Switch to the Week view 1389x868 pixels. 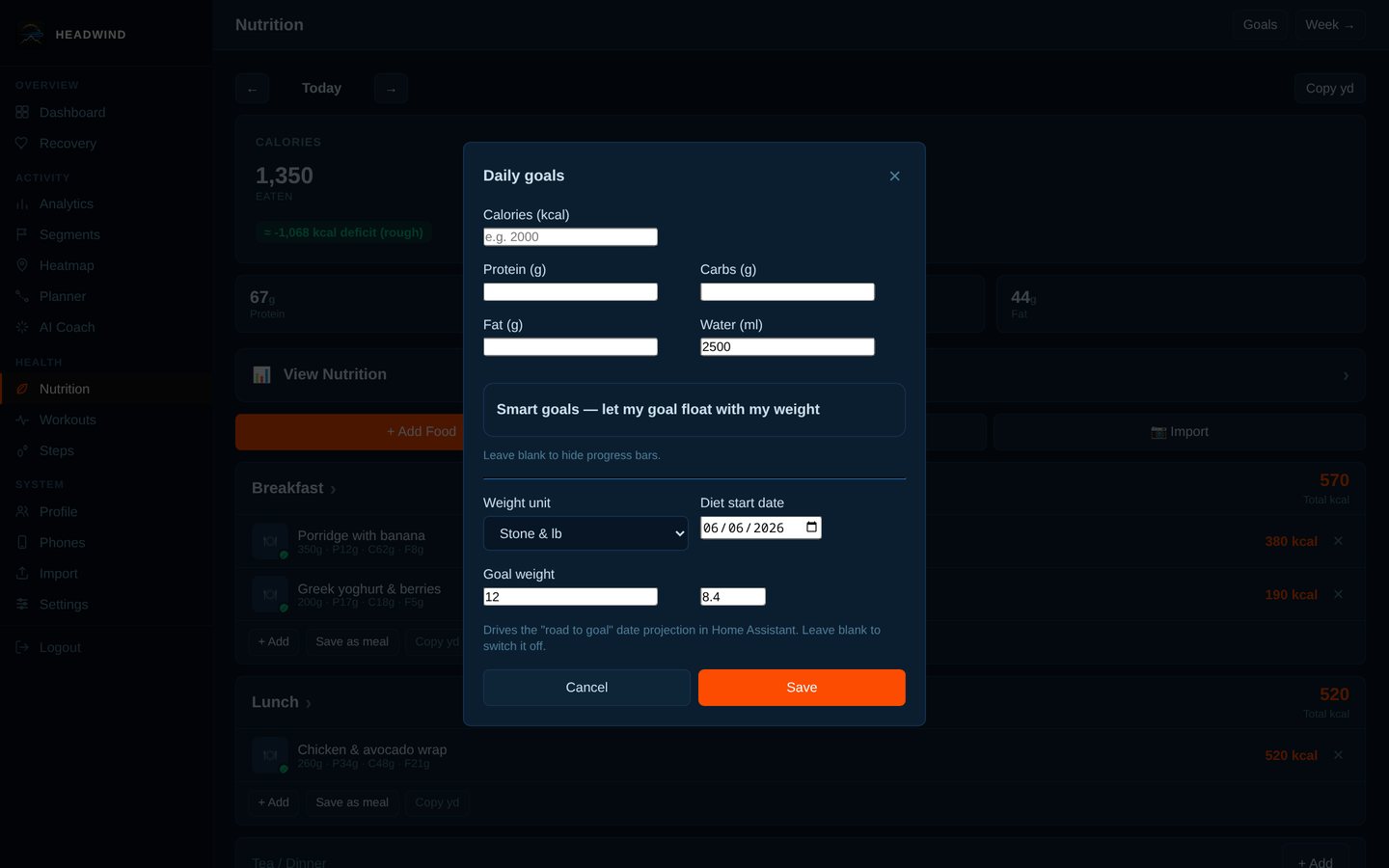(1330, 25)
